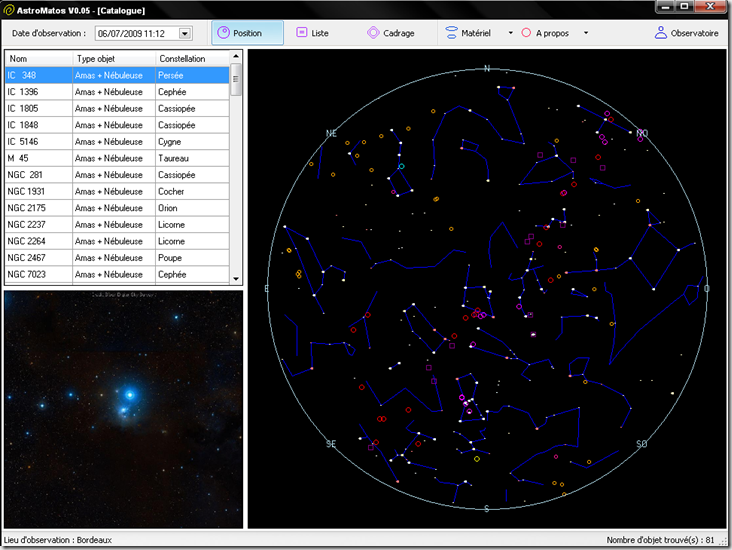Click the Liste square icon
The width and height of the screenshot is (732, 550).
(302, 32)
